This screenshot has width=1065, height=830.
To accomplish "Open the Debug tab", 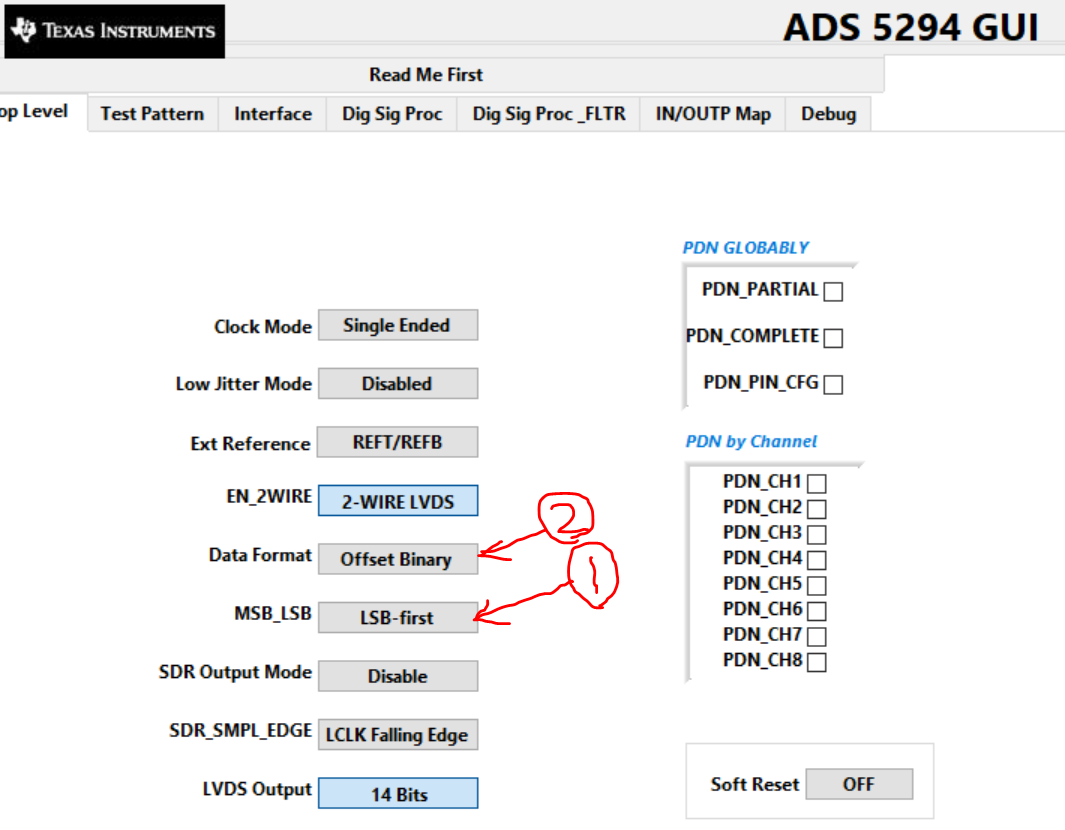I will tap(828, 113).
